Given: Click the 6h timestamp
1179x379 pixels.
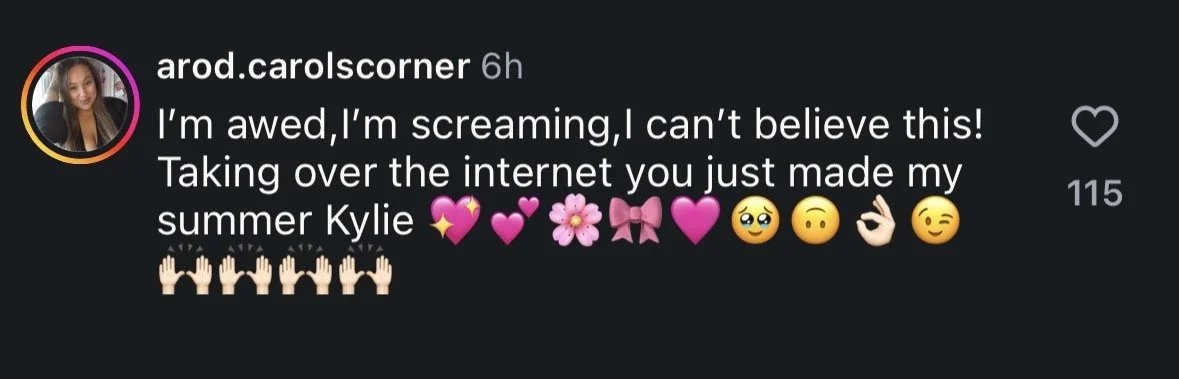Looking at the screenshot, I should coord(502,68).
